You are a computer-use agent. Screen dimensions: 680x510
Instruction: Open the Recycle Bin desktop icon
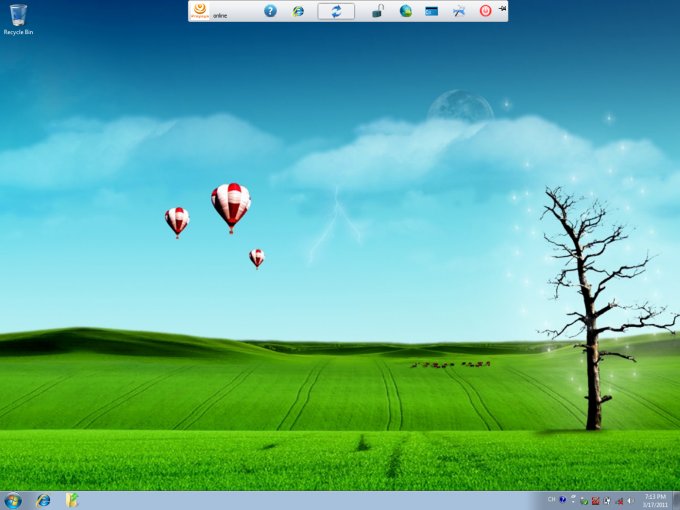click(18, 17)
